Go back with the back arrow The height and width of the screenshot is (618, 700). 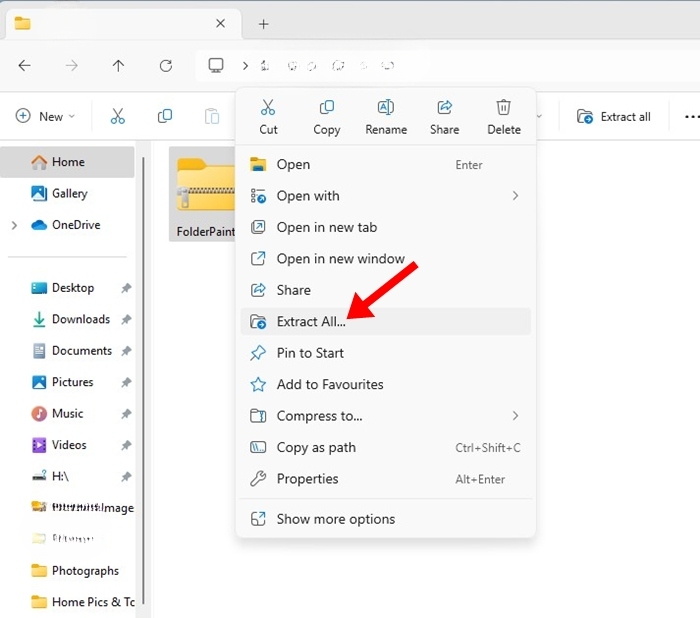tap(25, 66)
